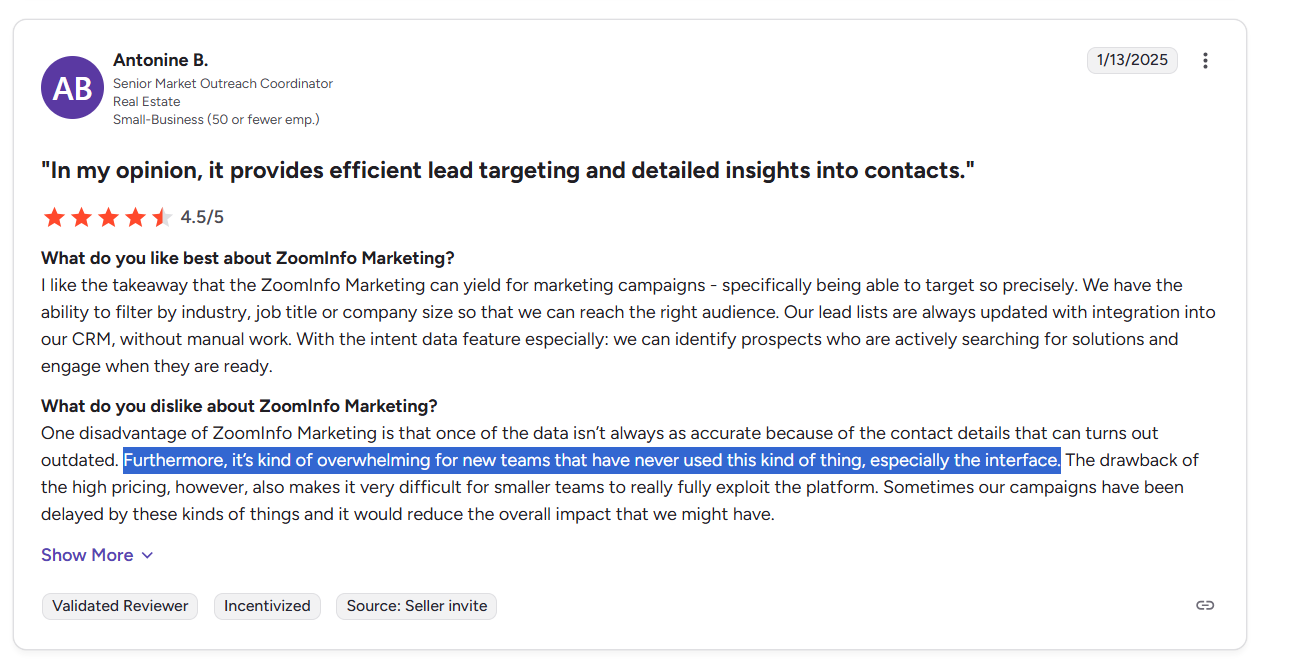Click the bold review title quote
The height and width of the screenshot is (661, 1289).
coord(508,170)
